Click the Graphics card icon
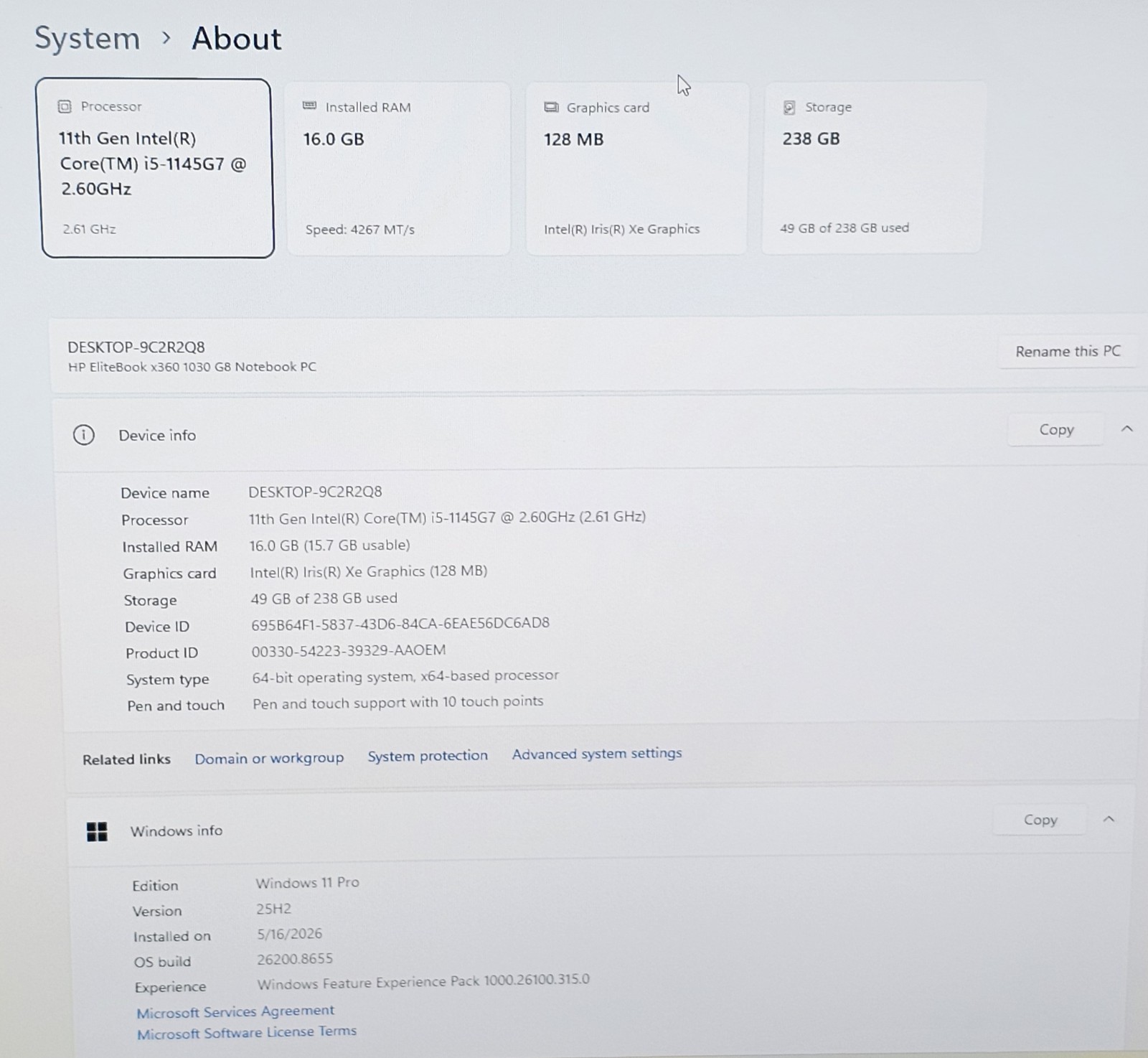 point(551,107)
